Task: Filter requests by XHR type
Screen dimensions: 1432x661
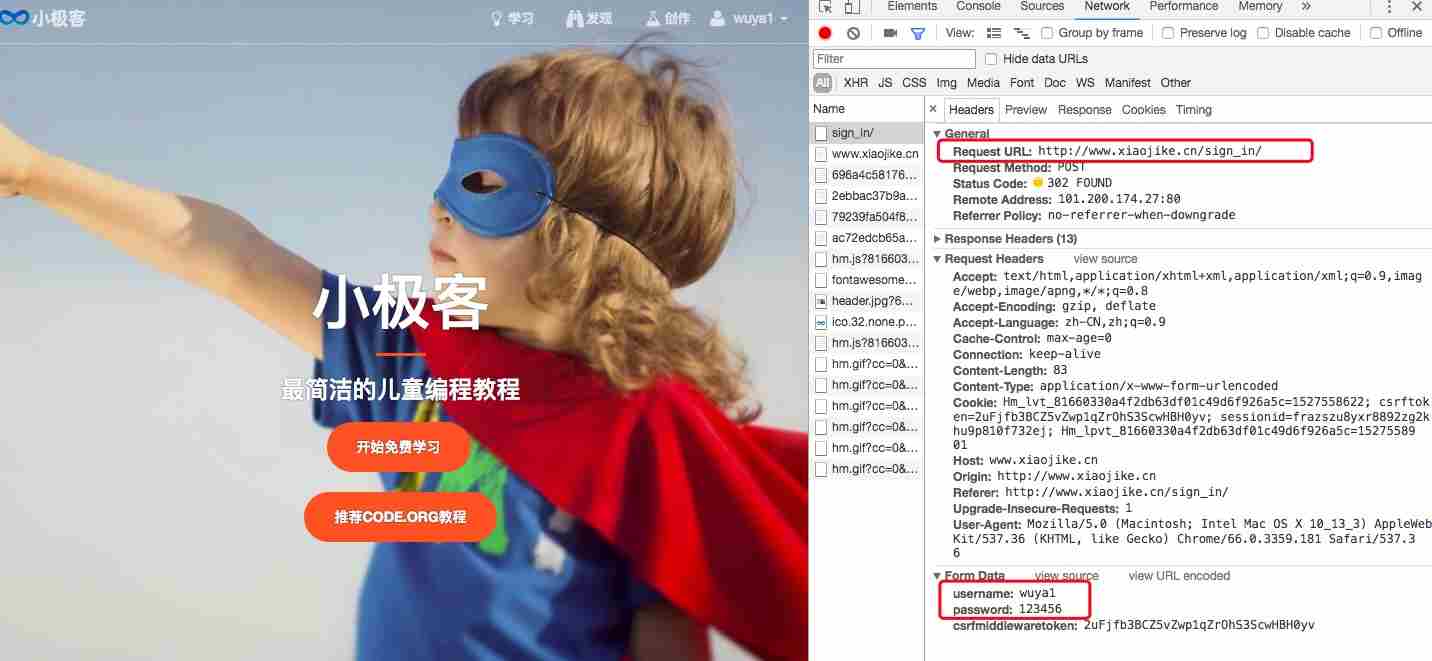Action: coord(855,83)
